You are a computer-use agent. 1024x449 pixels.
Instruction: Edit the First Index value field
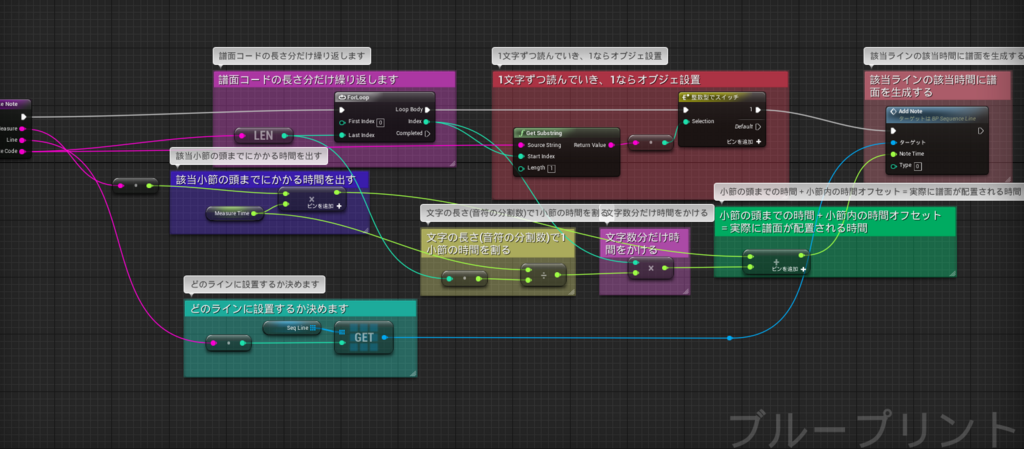380,122
